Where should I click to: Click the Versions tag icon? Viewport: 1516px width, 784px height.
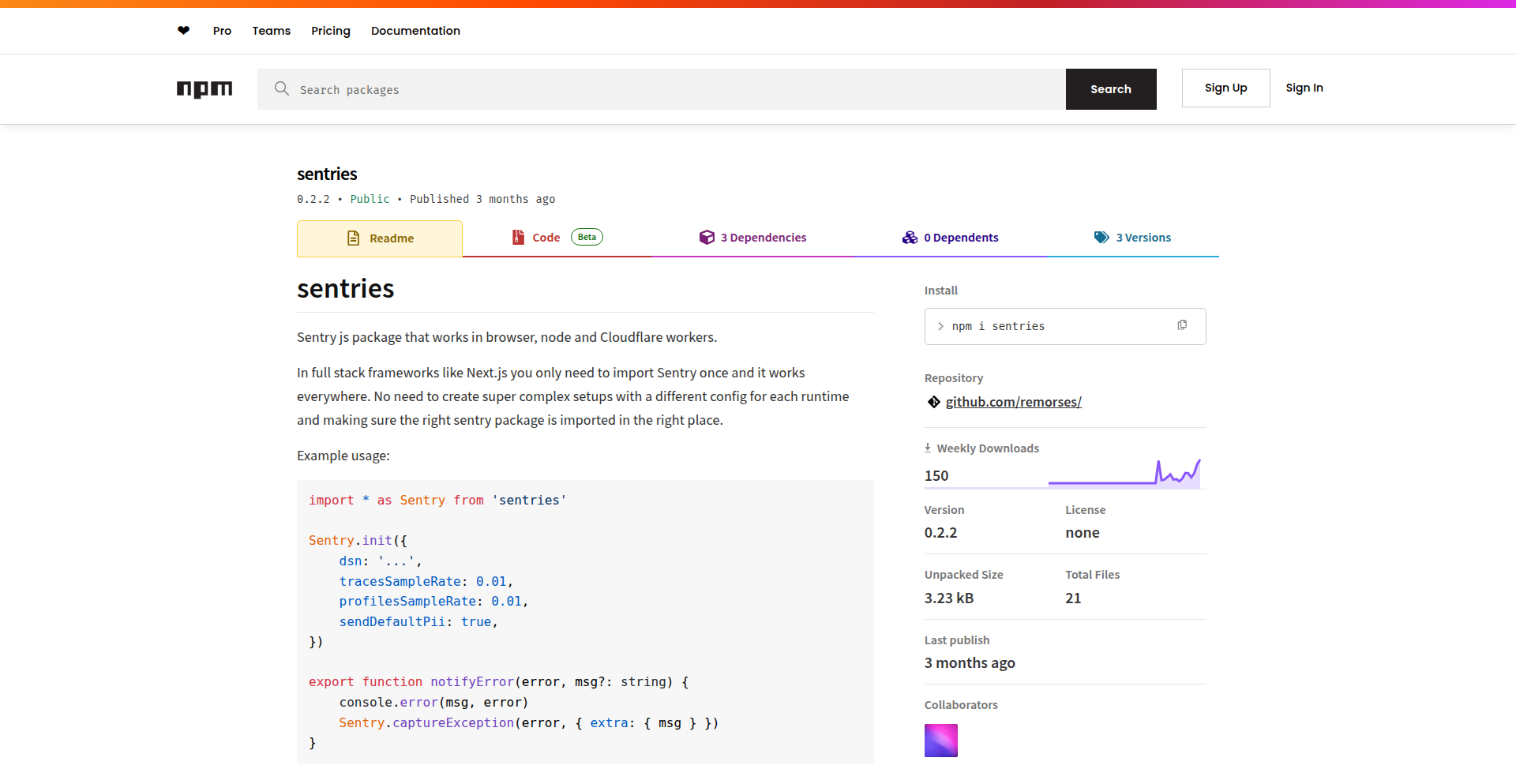click(x=1101, y=237)
